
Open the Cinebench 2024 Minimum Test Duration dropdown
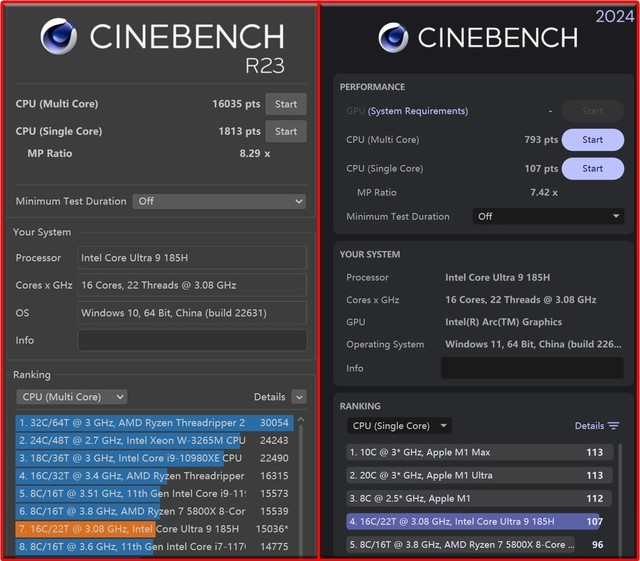547,216
